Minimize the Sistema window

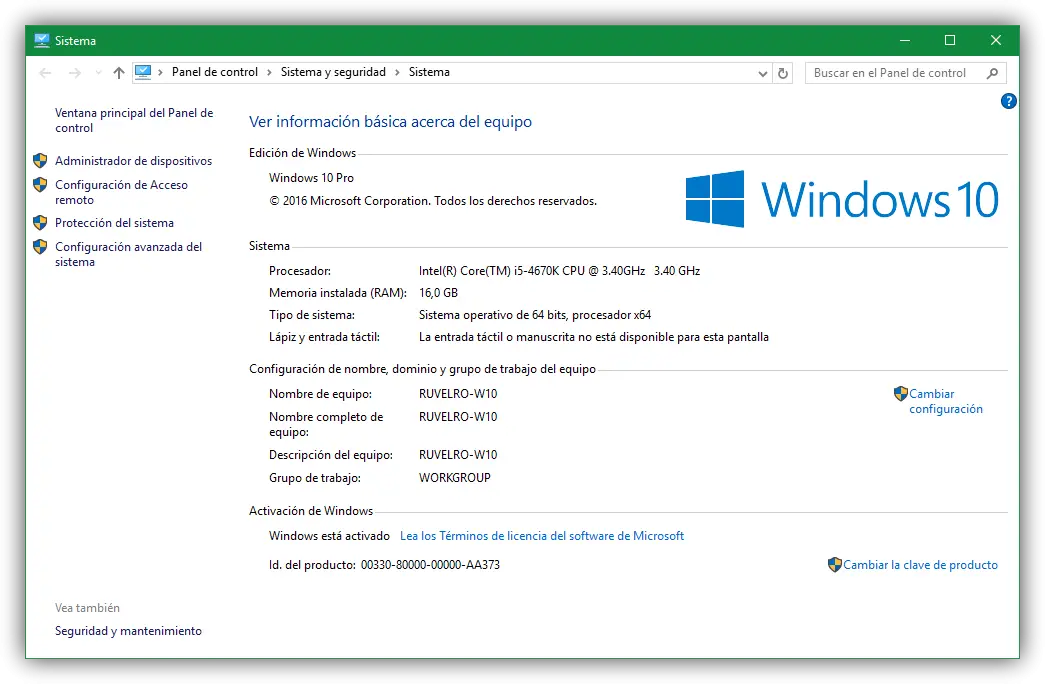[904, 41]
